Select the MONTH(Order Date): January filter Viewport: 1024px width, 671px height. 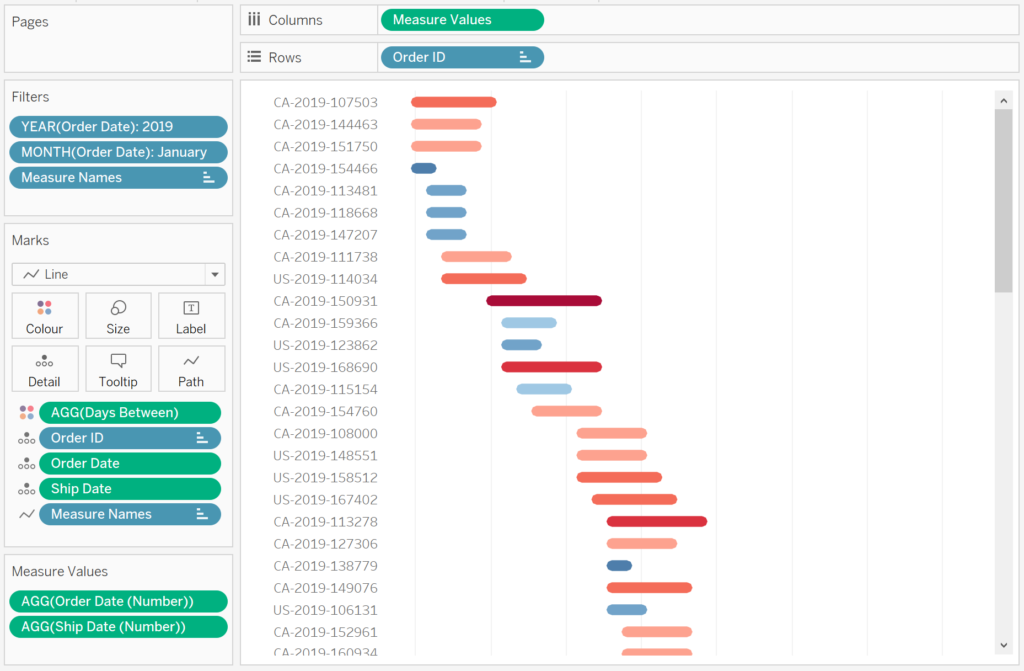point(118,152)
